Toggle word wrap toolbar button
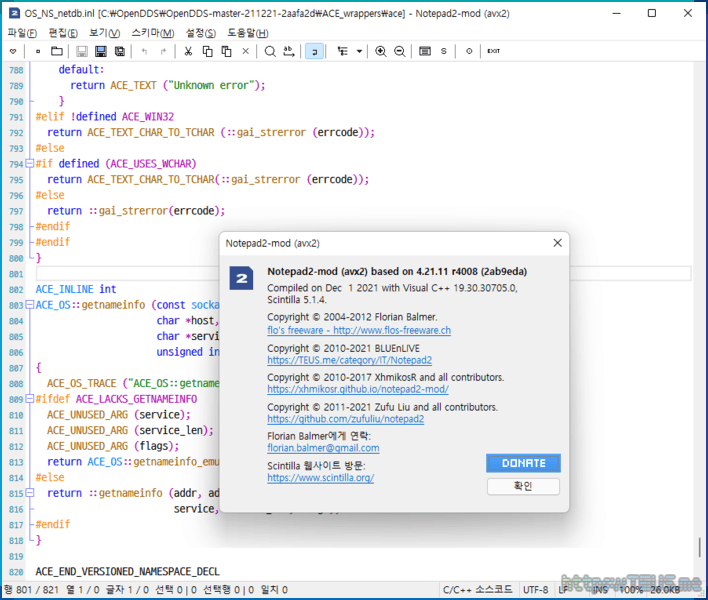The height and width of the screenshot is (600, 708). click(x=314, y=51)
